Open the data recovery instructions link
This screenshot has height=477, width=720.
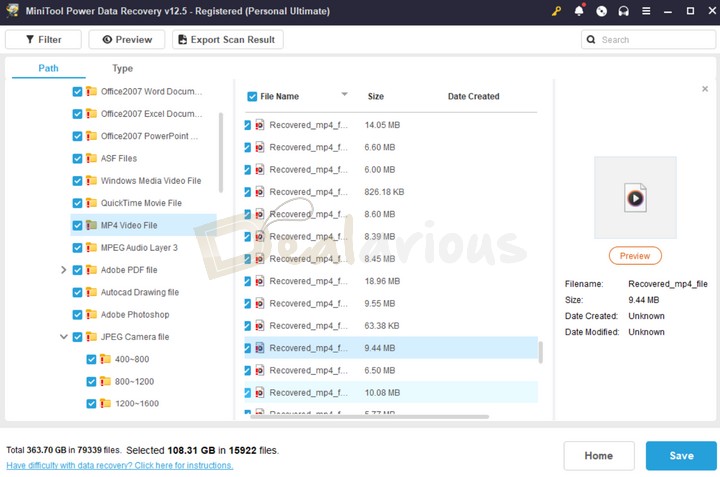(119, 466)
